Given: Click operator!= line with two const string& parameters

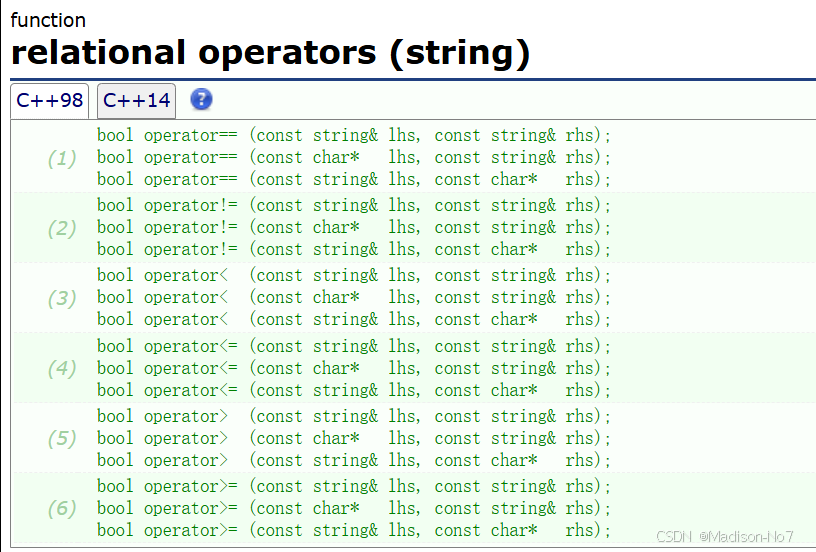Looking at the screenshot, I should 354,206.
